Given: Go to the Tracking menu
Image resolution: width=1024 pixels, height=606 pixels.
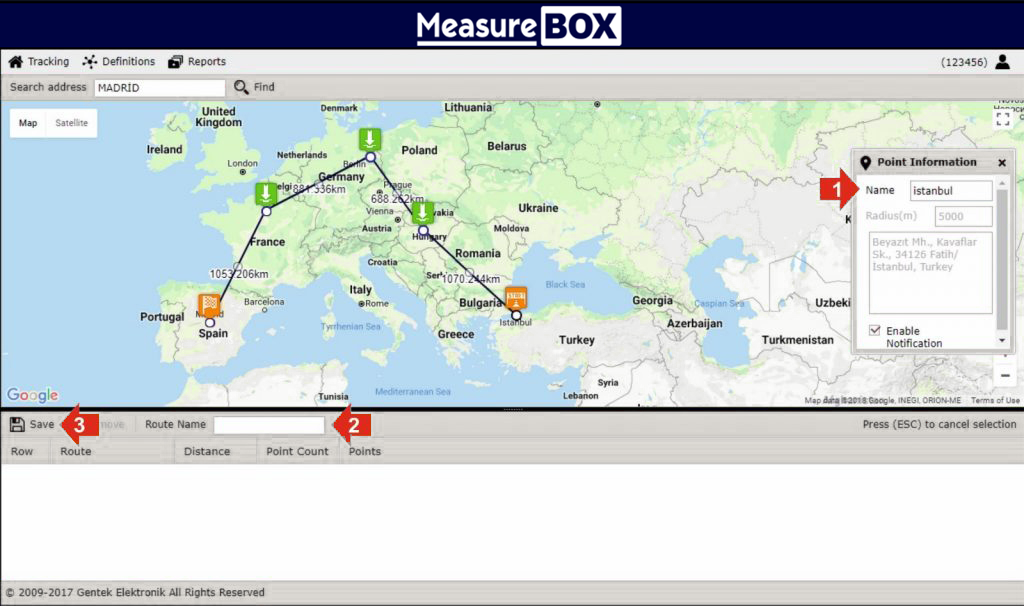Looking at the screenshot, I should tap(39, 62).
